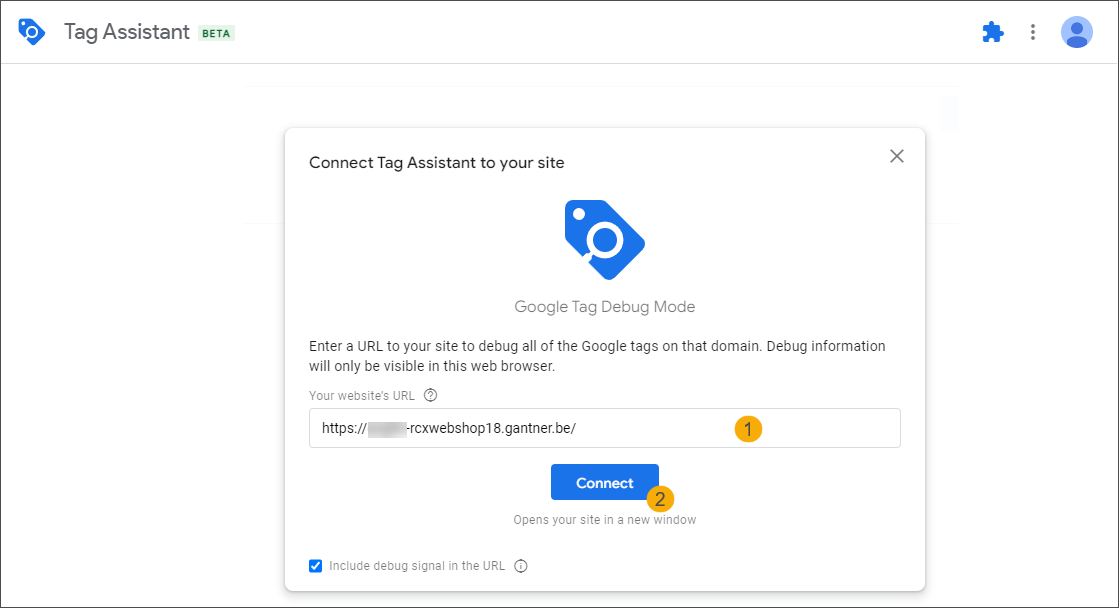Viewport: 1119px width, 608px height.
Task: Dismiss the dialog using the X button
Action: 897,156
